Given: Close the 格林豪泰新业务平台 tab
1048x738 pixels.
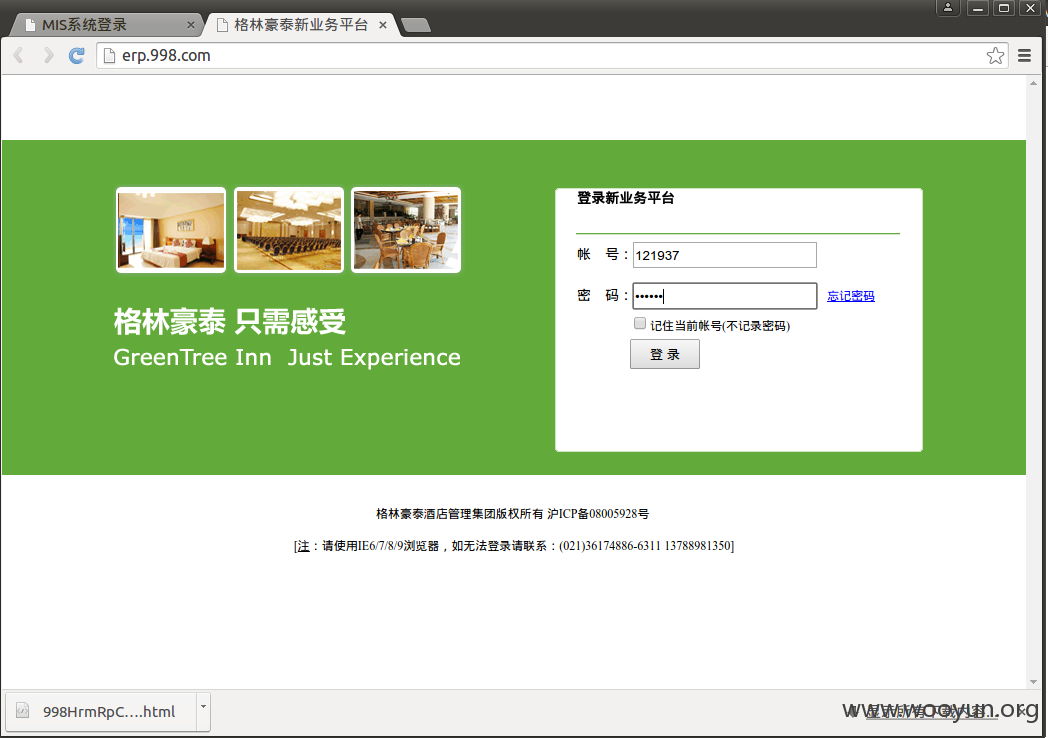Looking at the screenshot, I should pyautogui.click(x=383, y=25).
